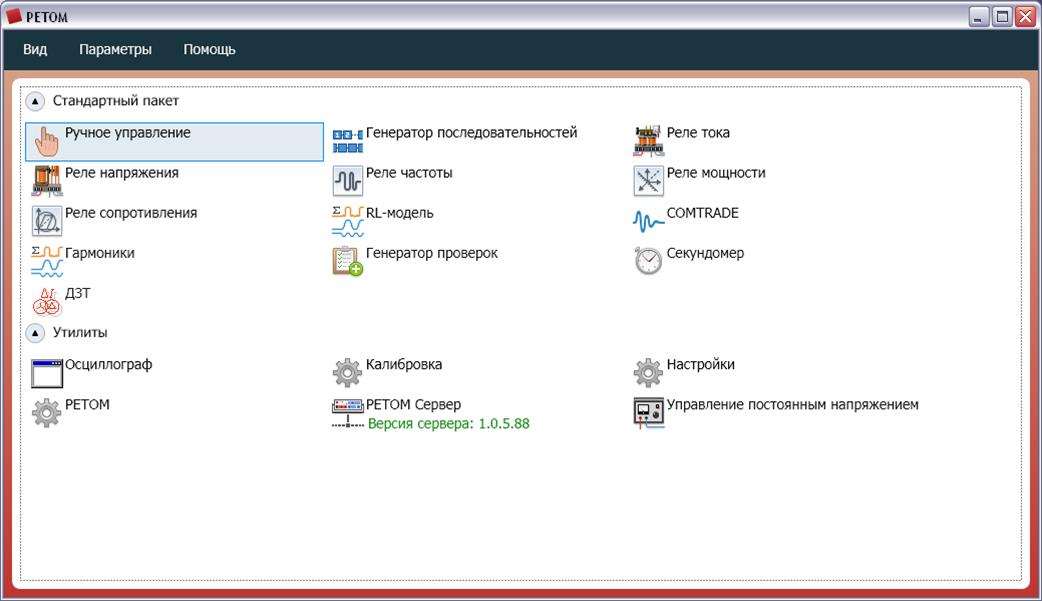Click the РЕТОМ Сервер icon
Screen dimensions: 1042x601
[x=348, y=413]
